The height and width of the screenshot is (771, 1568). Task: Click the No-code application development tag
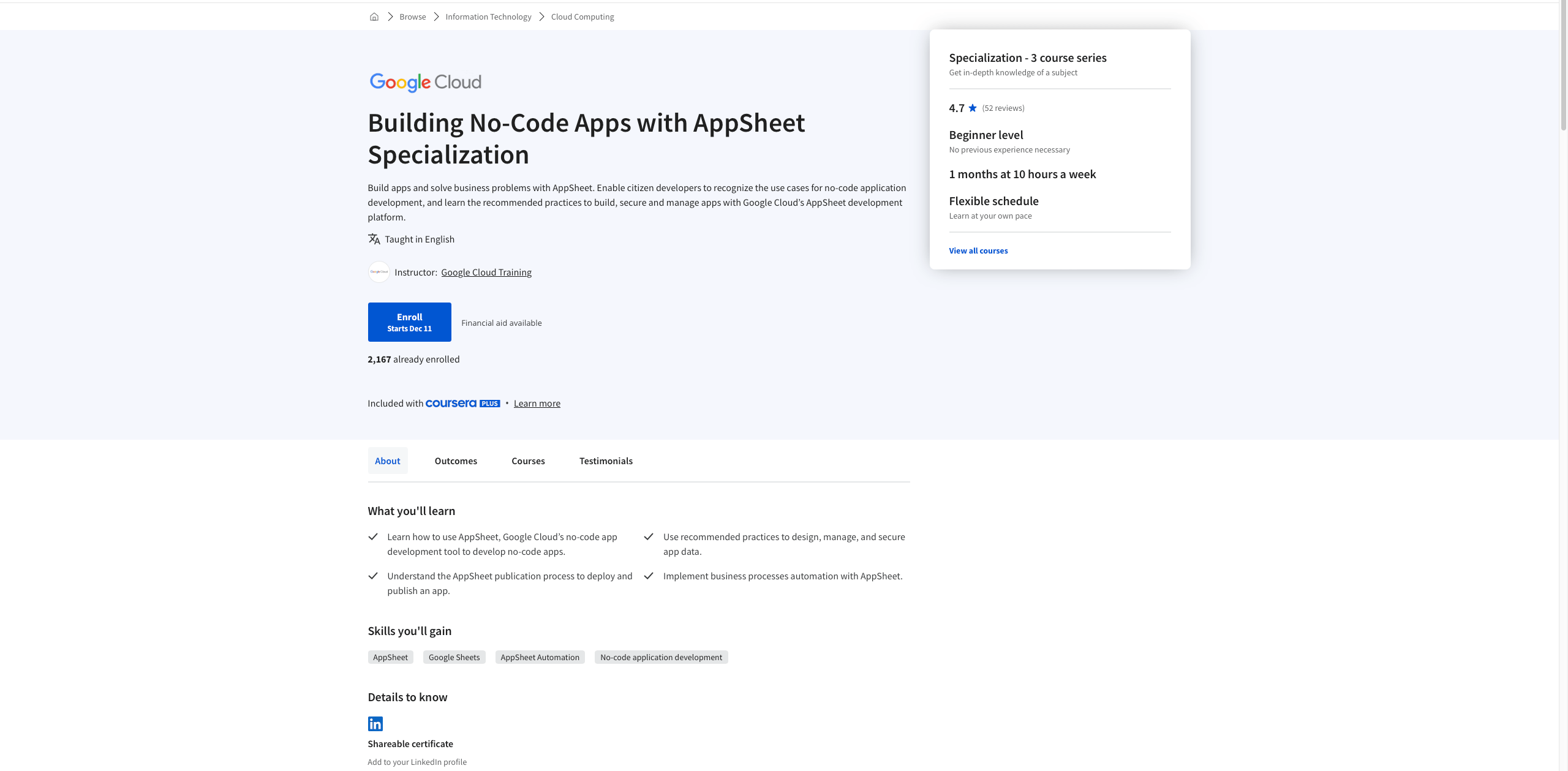click(661, 657)
